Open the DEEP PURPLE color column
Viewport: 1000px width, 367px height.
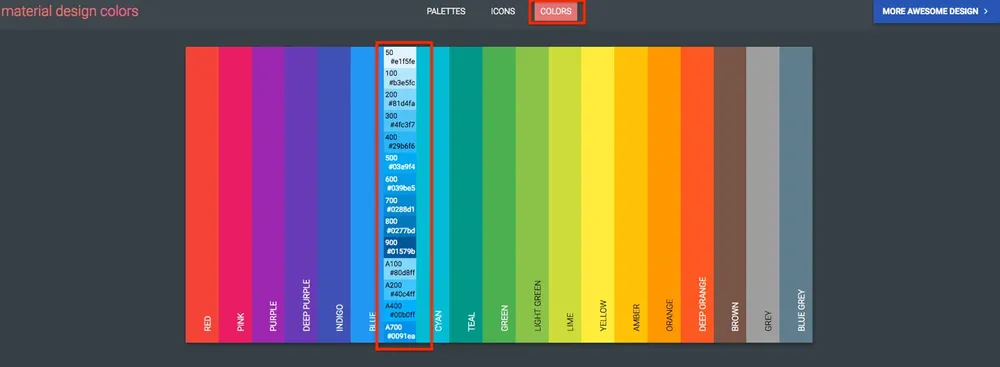coord(302,195)
